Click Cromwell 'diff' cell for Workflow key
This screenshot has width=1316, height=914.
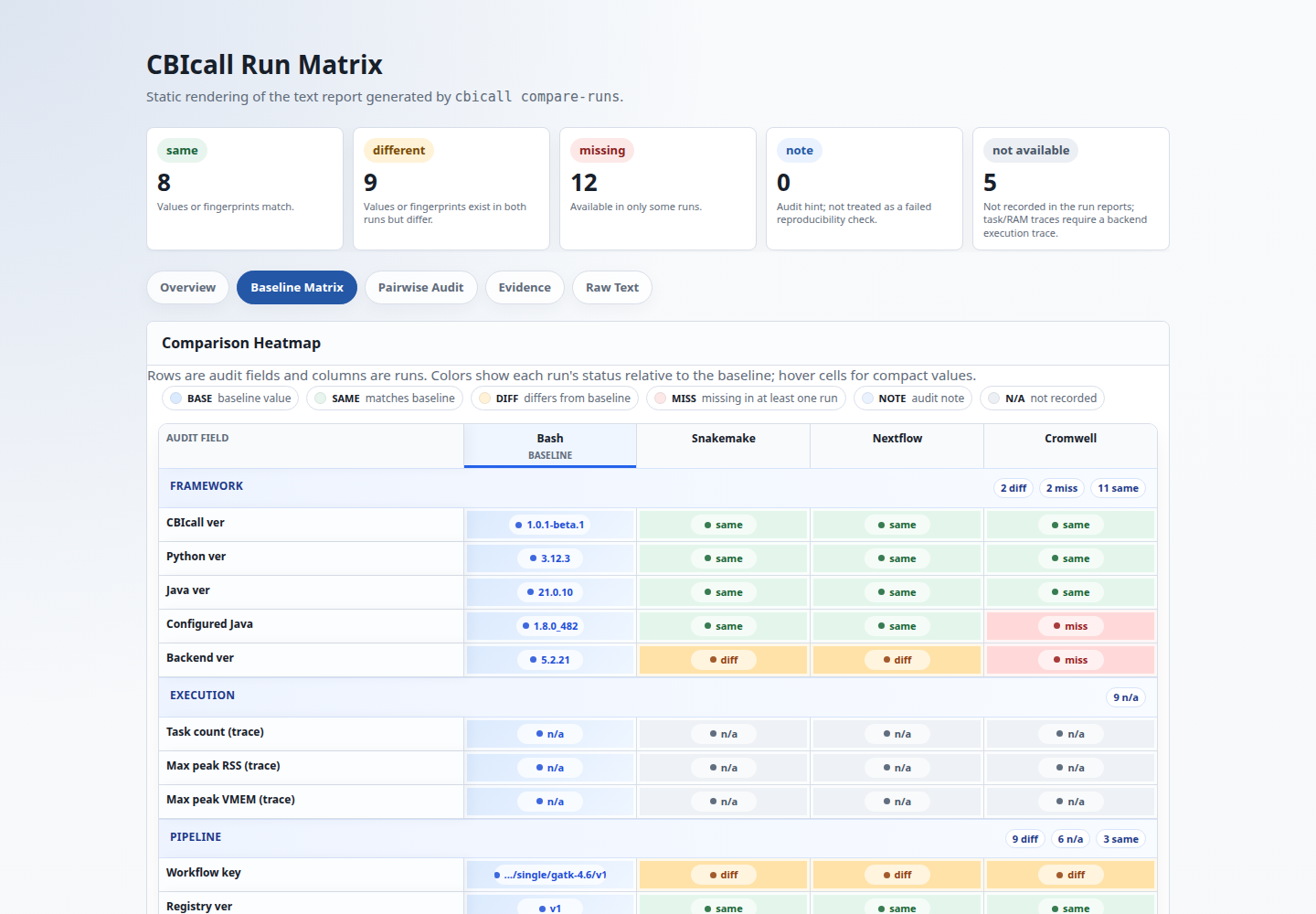coord(1070,875)
